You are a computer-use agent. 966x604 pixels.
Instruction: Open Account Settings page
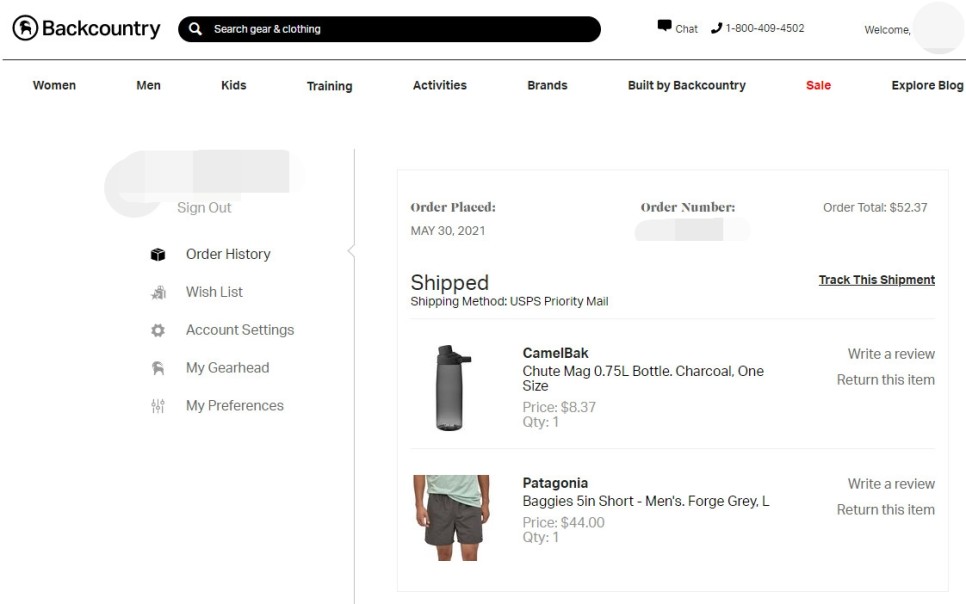[x=240, y=330]
